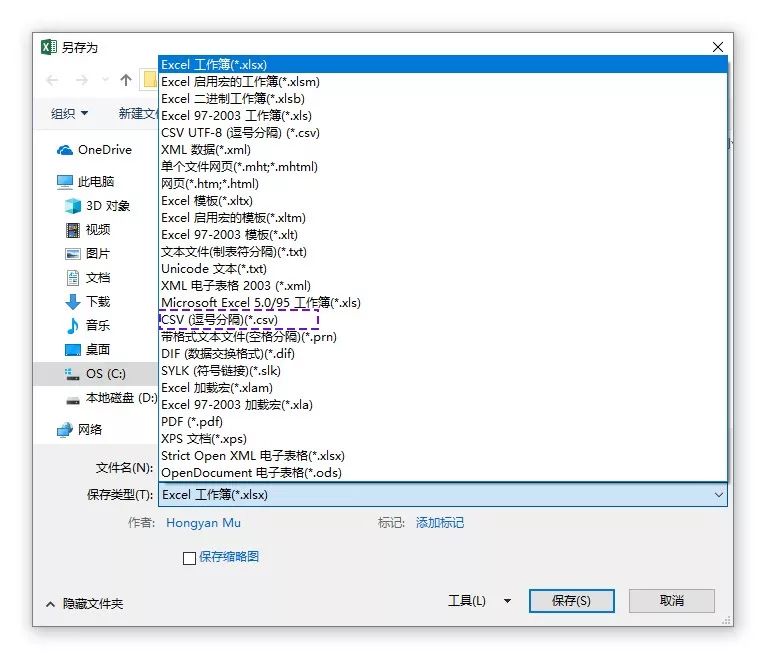The width and height of the screenshot is (766, 665).
Task: Click the 本地磁盘 (D:) drive icon
Action: [73, 400]
